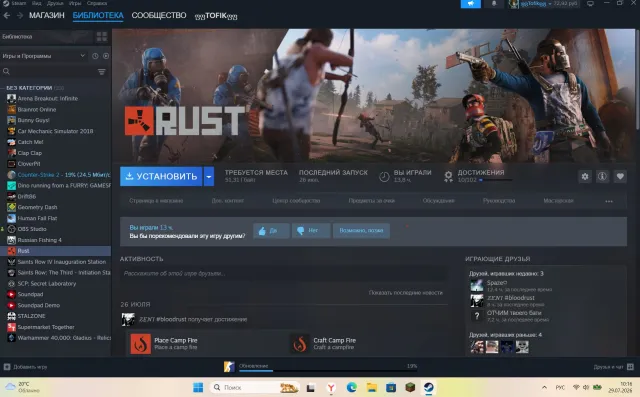
Task: Sort by recent activity clock icon
Action: [x=95, y=56]
